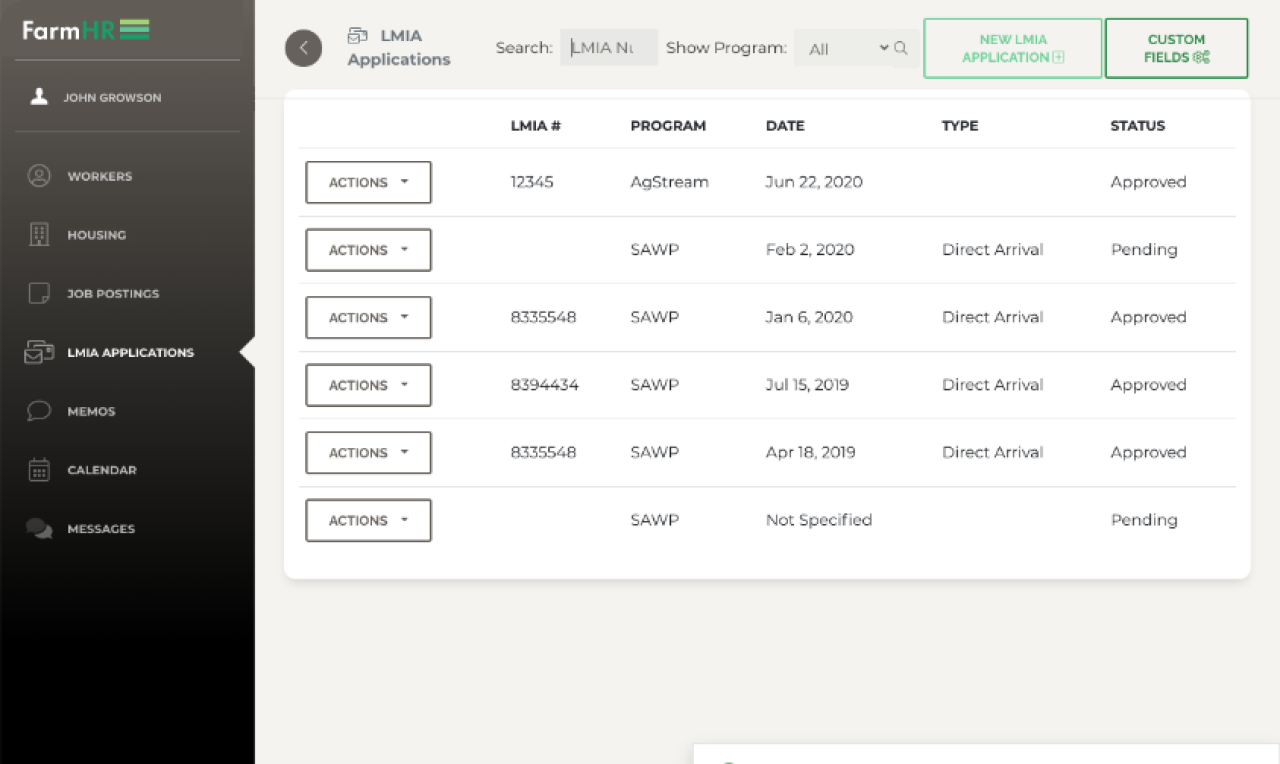Click Direct Arrival in Jul 15, 2019 row
Viewport: 1280px width, 764px height.
click(992, 385)
